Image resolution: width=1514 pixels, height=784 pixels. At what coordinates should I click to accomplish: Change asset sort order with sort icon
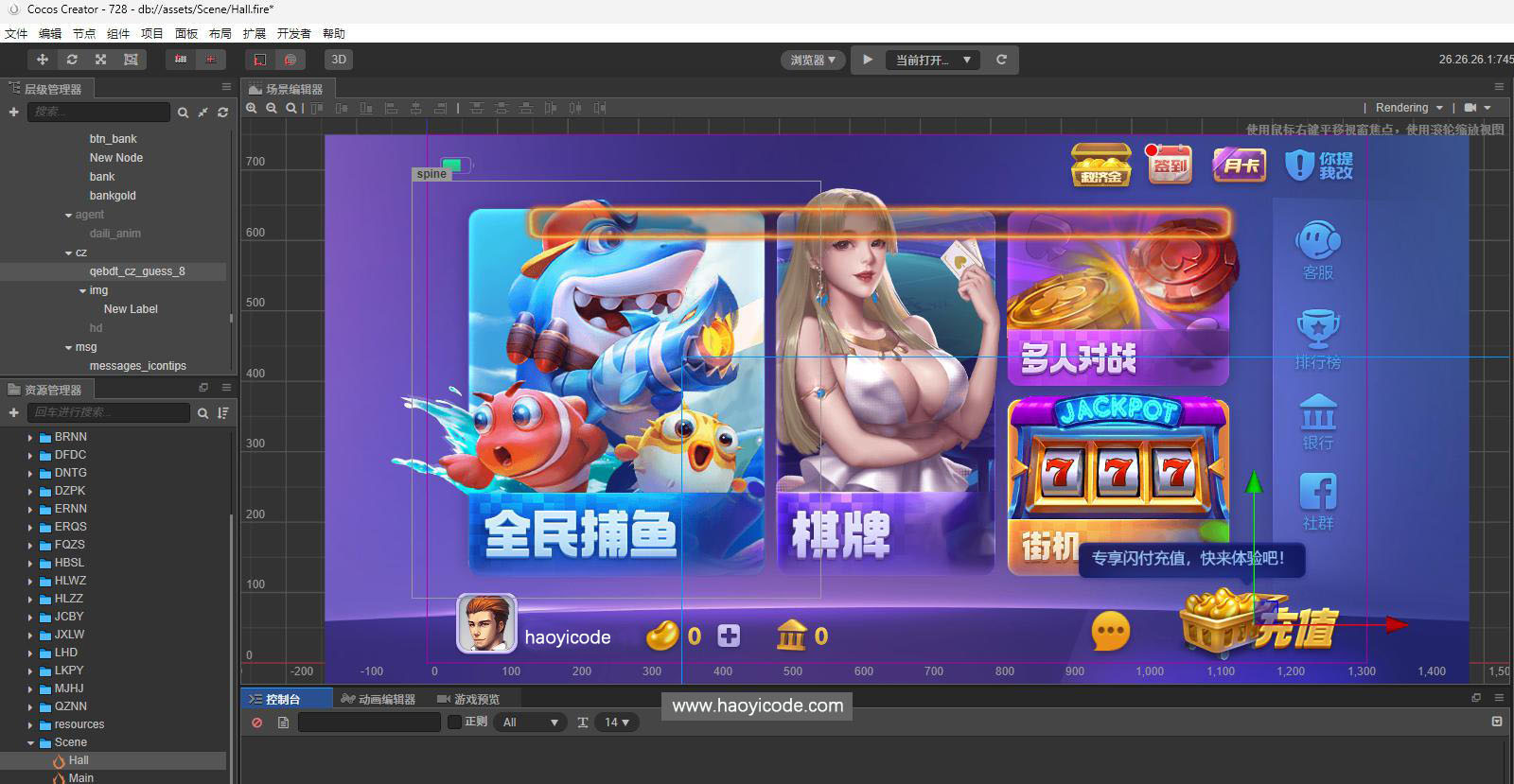(223, 413)
